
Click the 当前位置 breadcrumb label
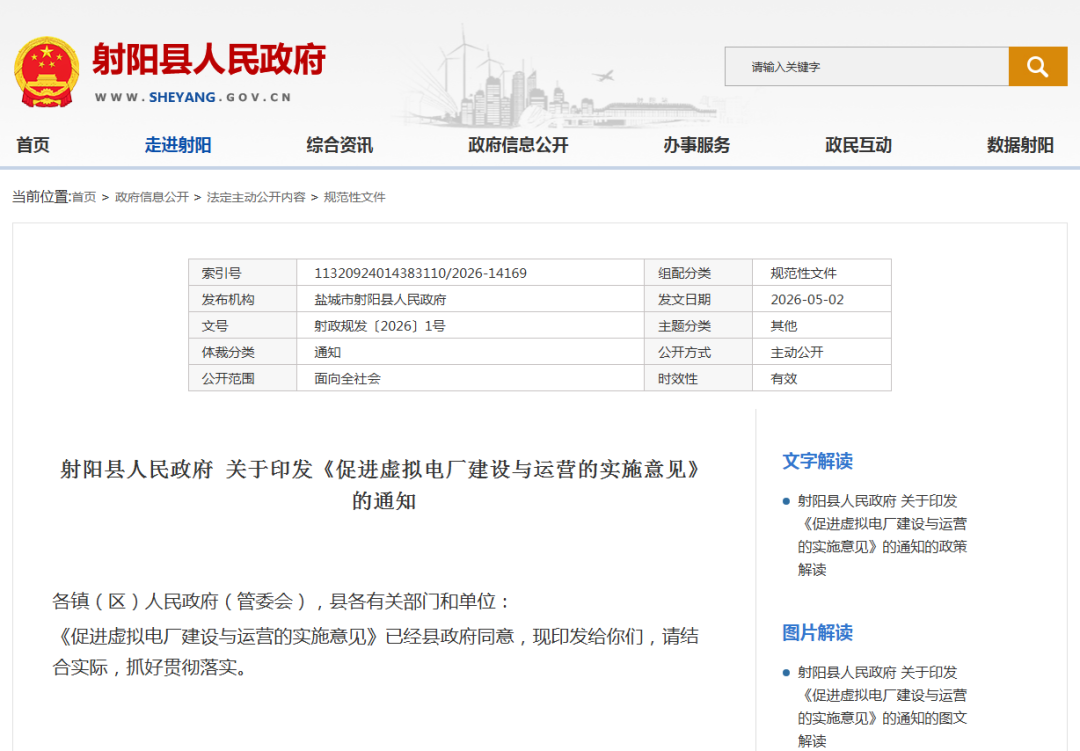point(41,197)
